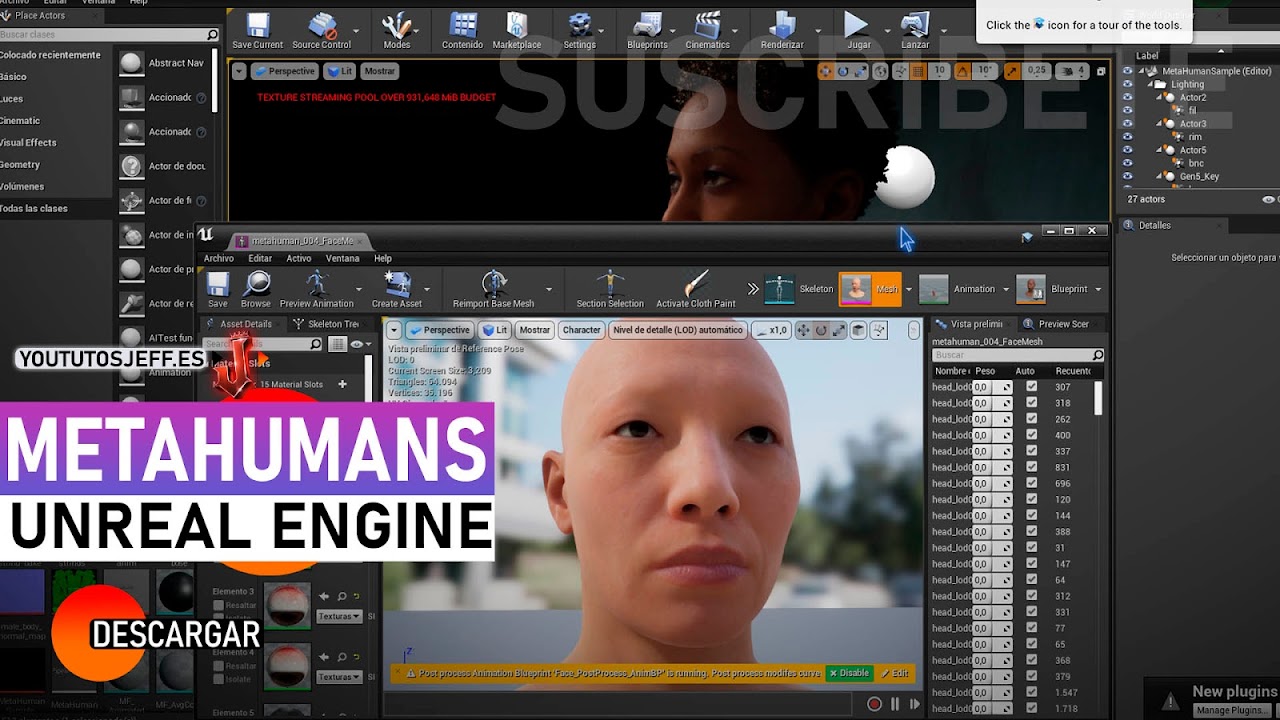
Task: Toggle Auto checkbox for count 696 row
Action: click(x=1031, y=483)
